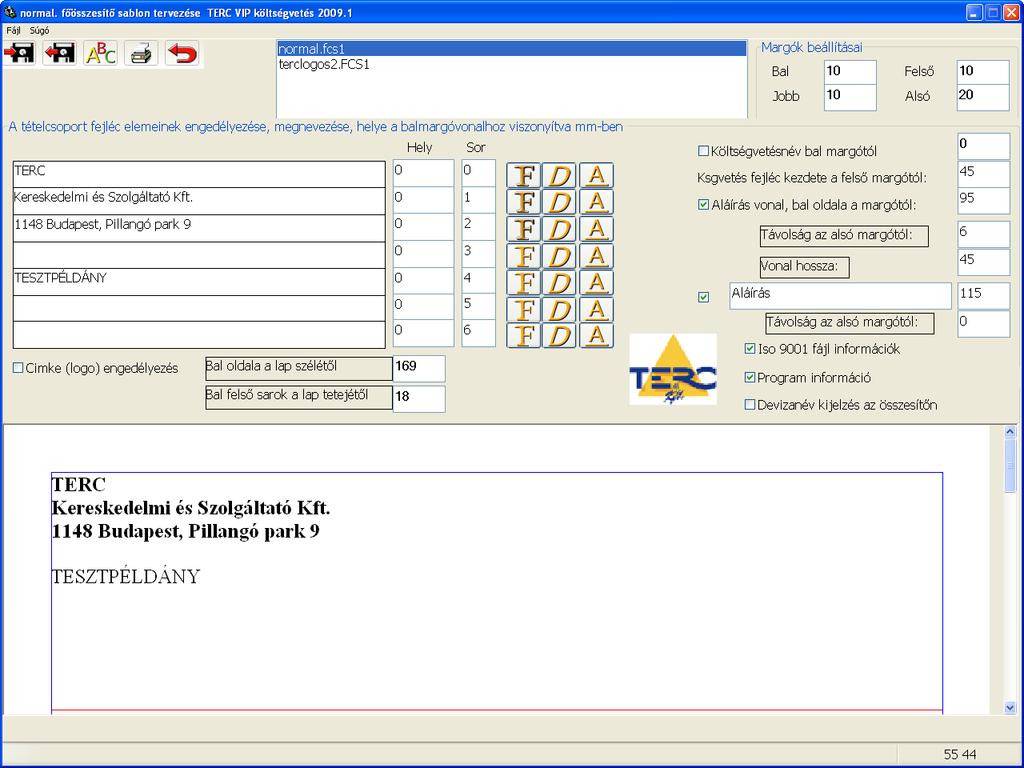The height and width of the screenshot is (768, 1024).
Task: Select normal.fcs1 in the template list
Action: (511, 48)
